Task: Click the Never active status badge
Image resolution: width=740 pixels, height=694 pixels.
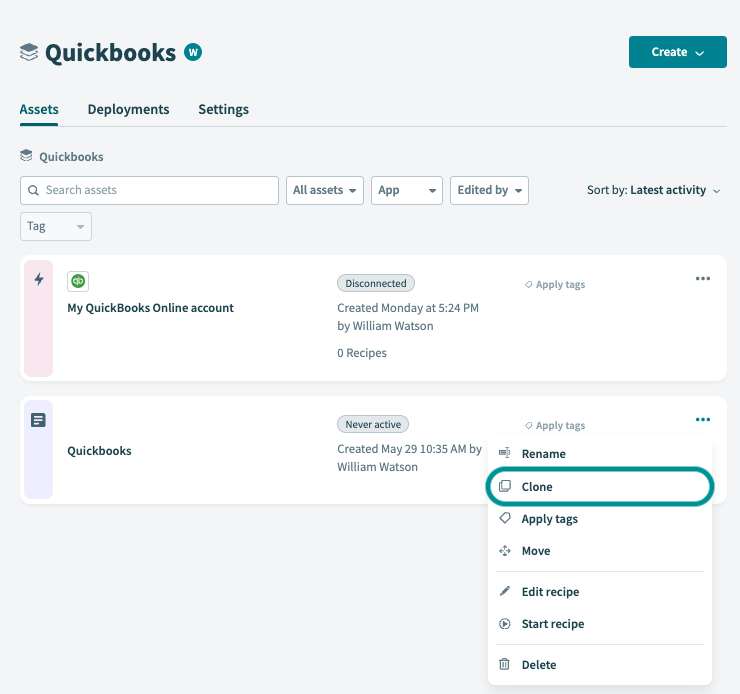Action: click(373, 424)
